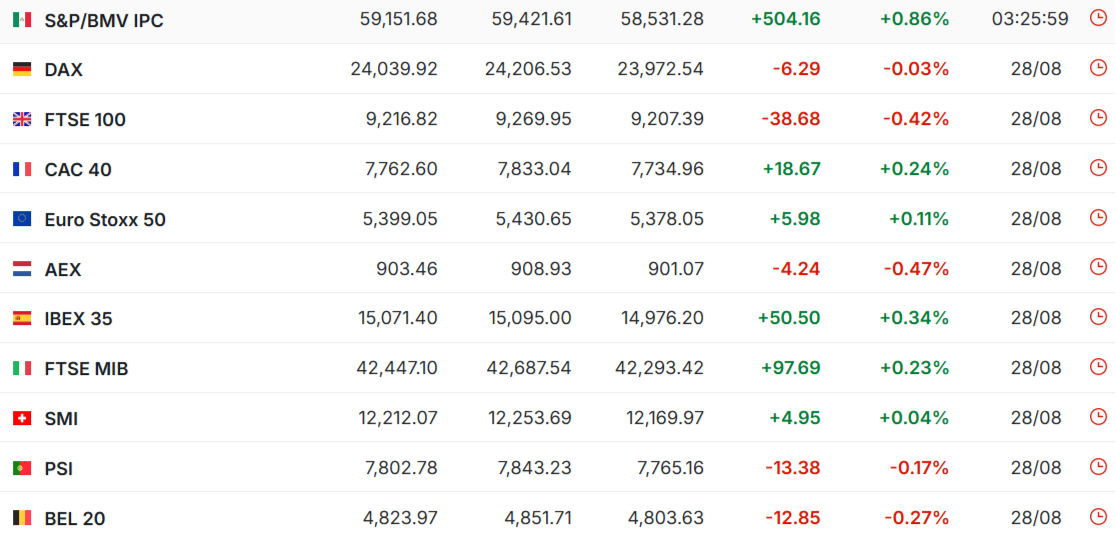Click the clock icon in the IBEX 35 row
The image size is (1116, 537).
[1099, 317]
